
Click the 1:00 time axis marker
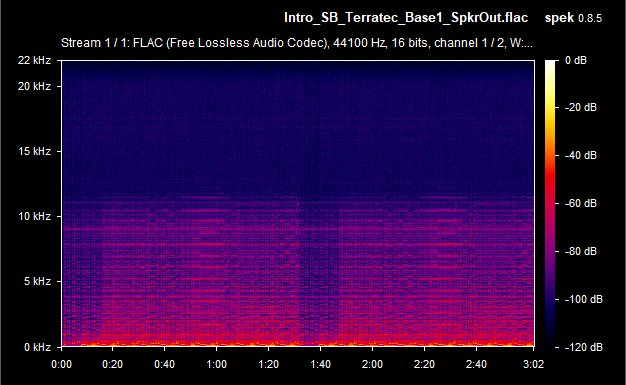click(216, 364)
